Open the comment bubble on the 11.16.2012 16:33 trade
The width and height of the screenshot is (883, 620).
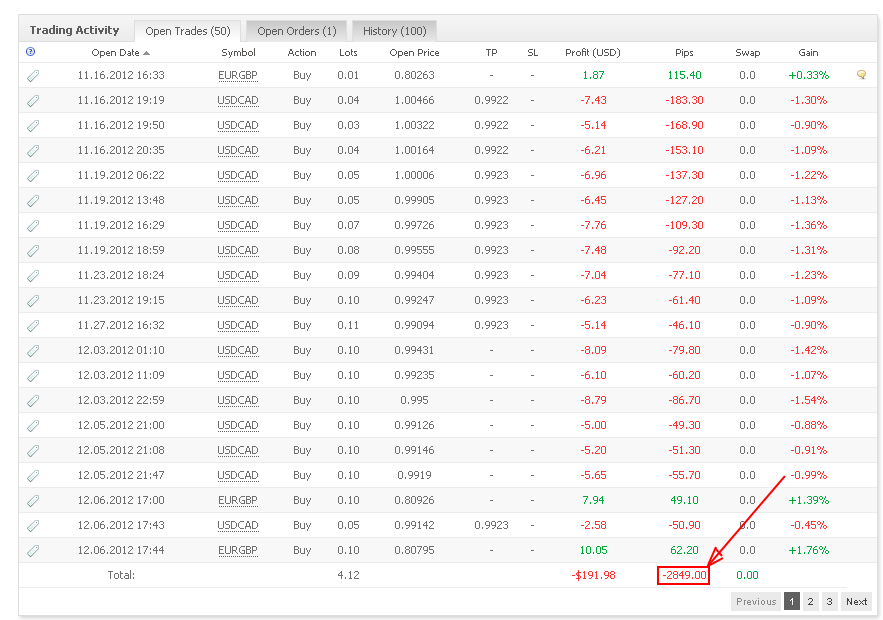(x=861, y=74)
